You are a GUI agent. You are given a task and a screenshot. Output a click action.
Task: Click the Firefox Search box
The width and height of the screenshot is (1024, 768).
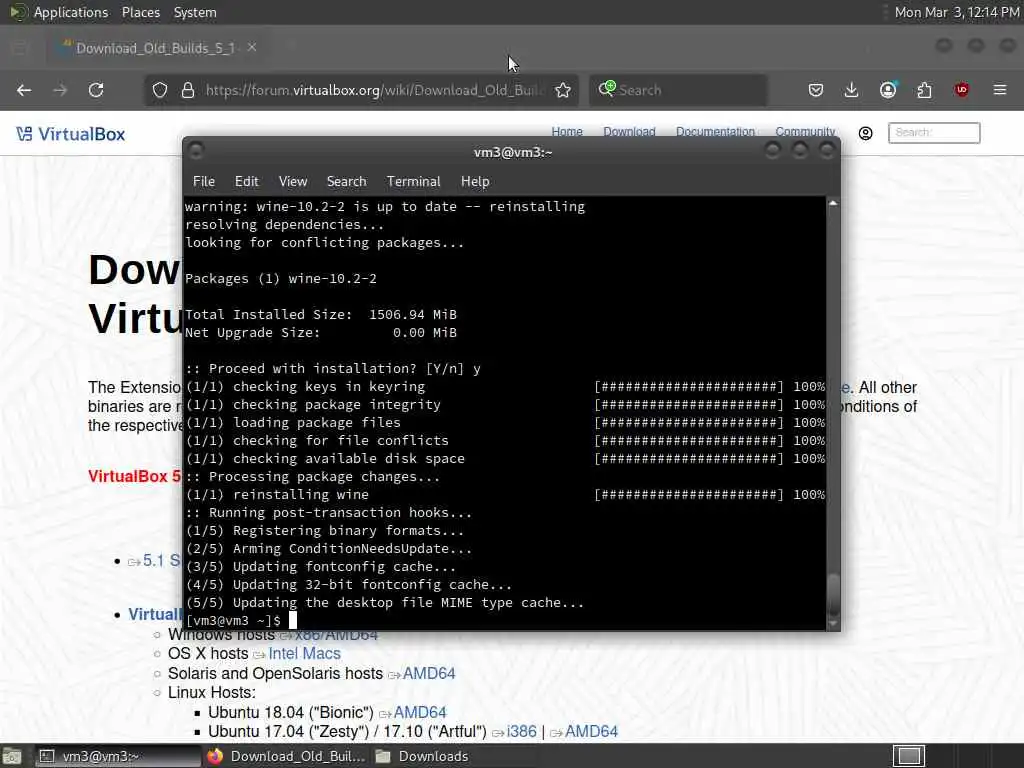[x=678, y=90]
